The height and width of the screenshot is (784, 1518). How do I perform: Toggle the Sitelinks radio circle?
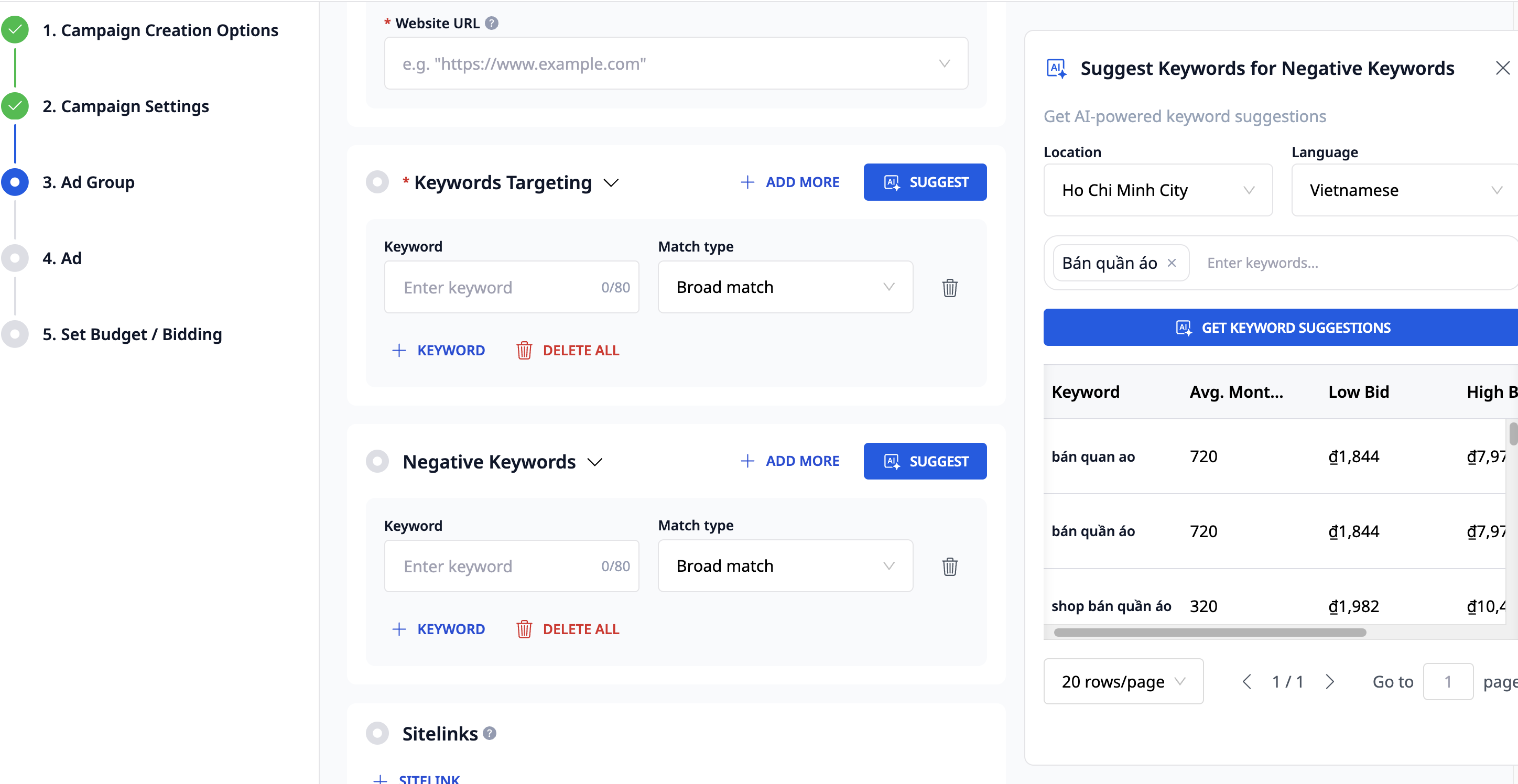[x=377, y=733]
